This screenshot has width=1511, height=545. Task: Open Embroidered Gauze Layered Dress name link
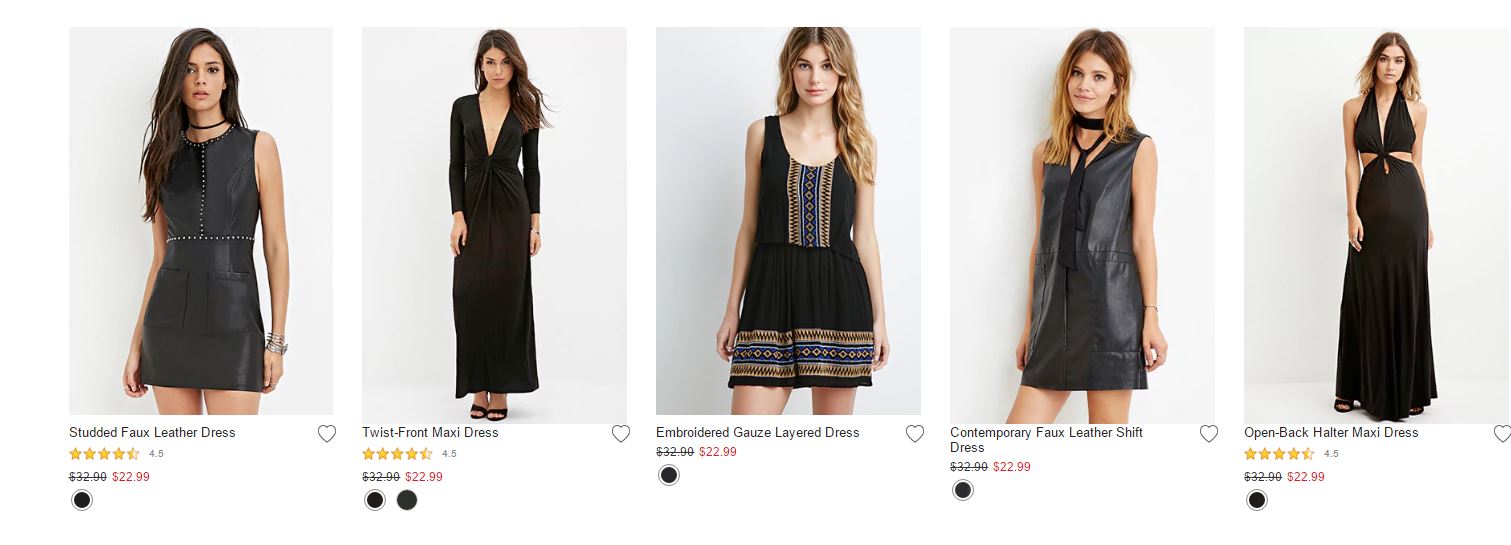coord(757,433)
